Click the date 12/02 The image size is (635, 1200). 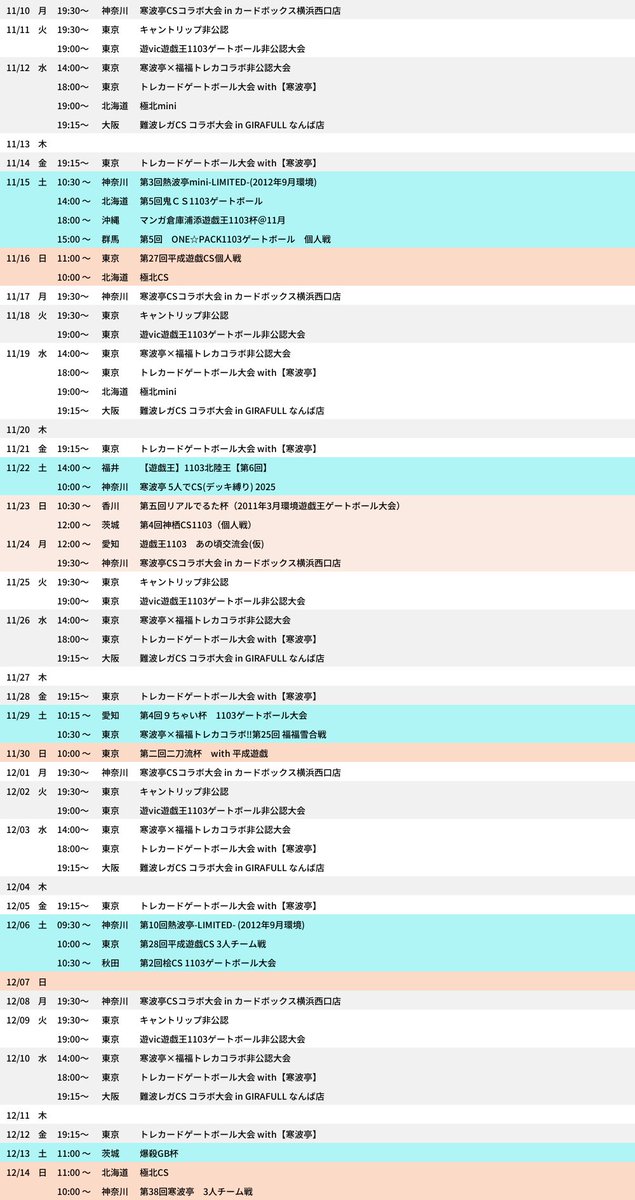[x=18, y=791]
